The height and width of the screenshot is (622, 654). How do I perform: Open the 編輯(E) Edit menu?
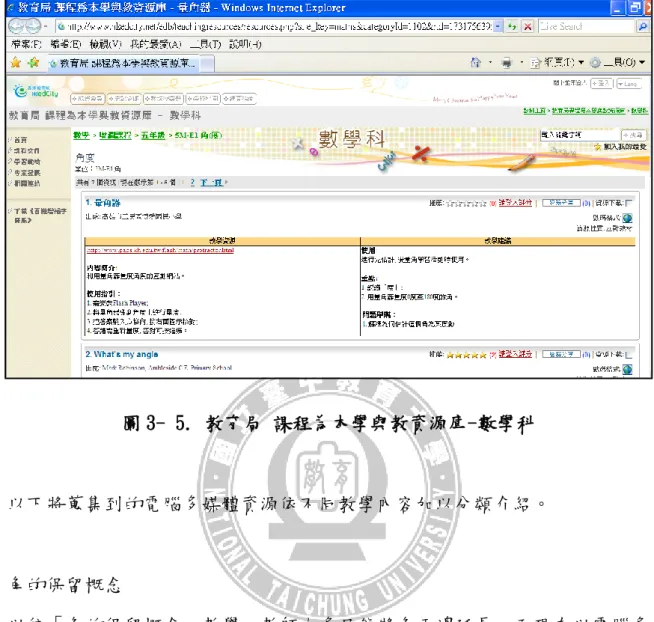[x=65, y=44]
